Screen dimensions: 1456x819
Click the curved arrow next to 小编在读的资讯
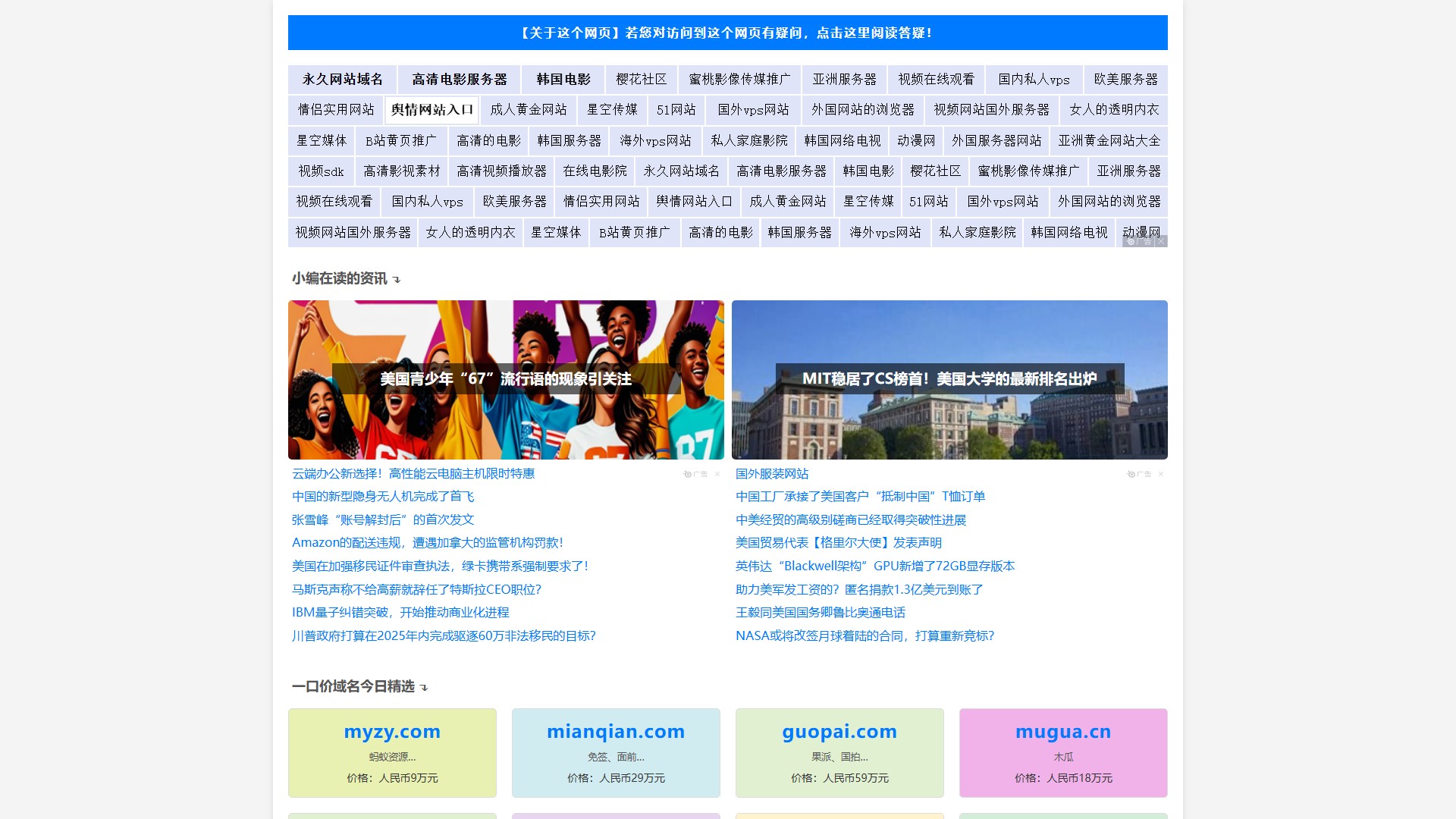(396, 279)
